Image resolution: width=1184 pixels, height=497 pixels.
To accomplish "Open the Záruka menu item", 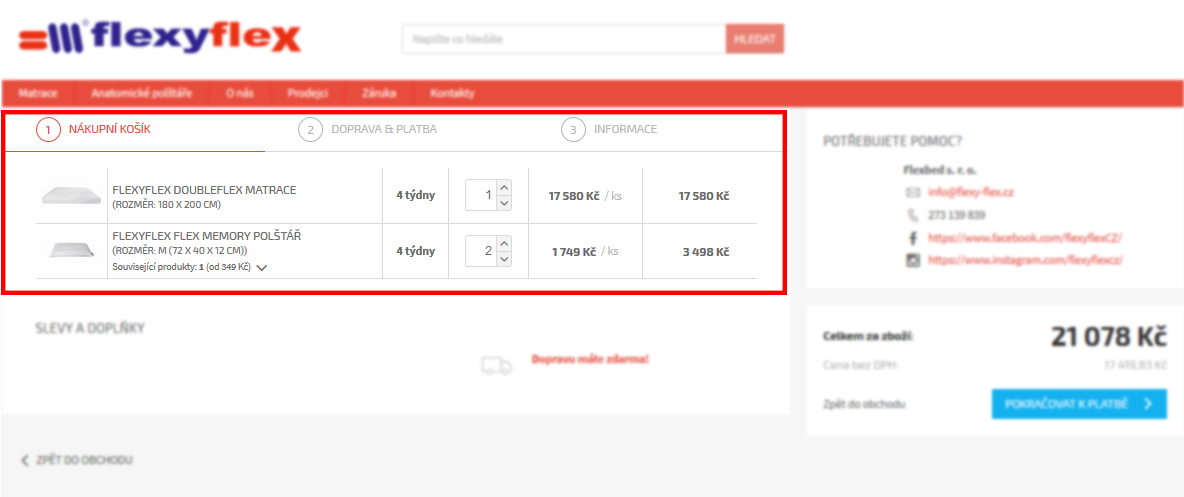I will [379, 94].
